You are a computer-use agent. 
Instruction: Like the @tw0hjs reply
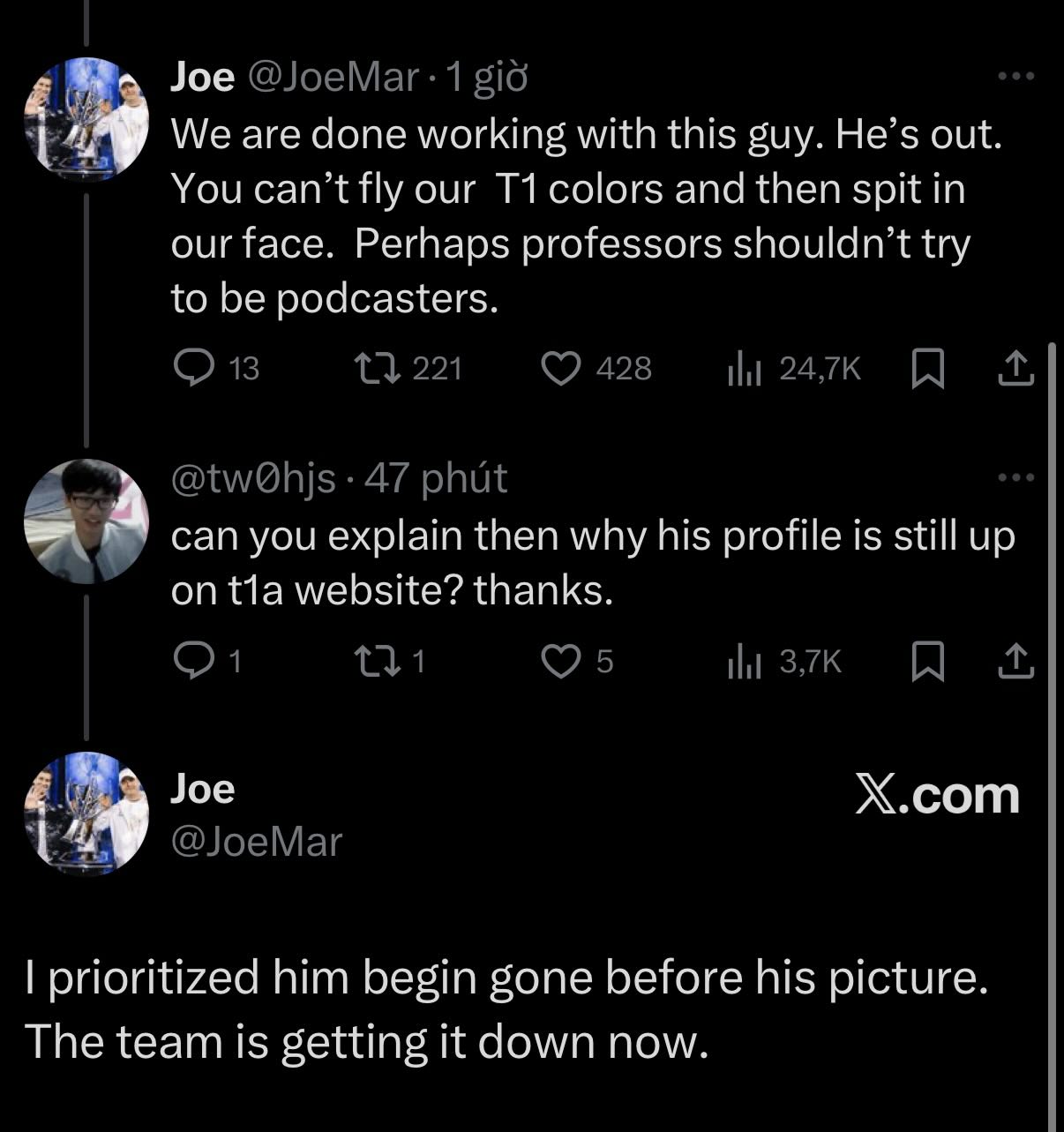[558, 660]
